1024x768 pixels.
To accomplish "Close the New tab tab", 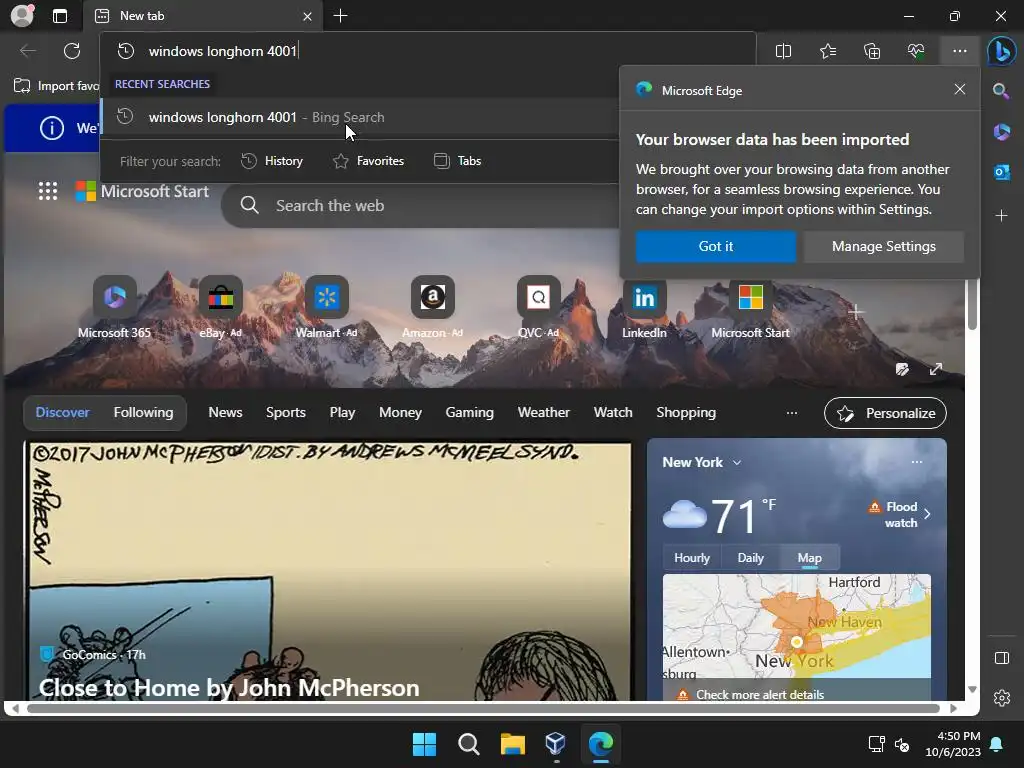I will coord(307,16).
